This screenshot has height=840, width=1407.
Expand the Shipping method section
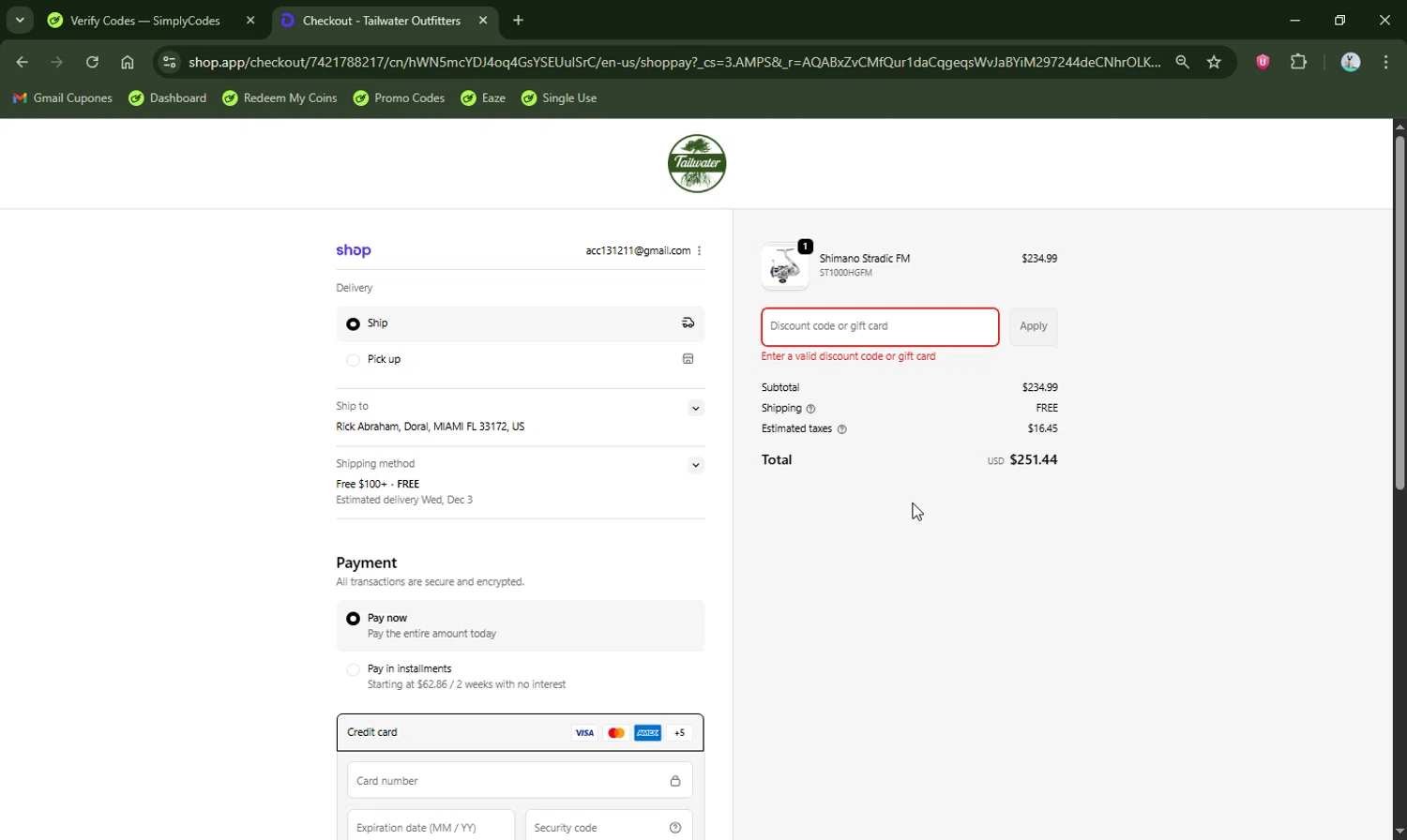pyautogui.click(x=695, y=465)
